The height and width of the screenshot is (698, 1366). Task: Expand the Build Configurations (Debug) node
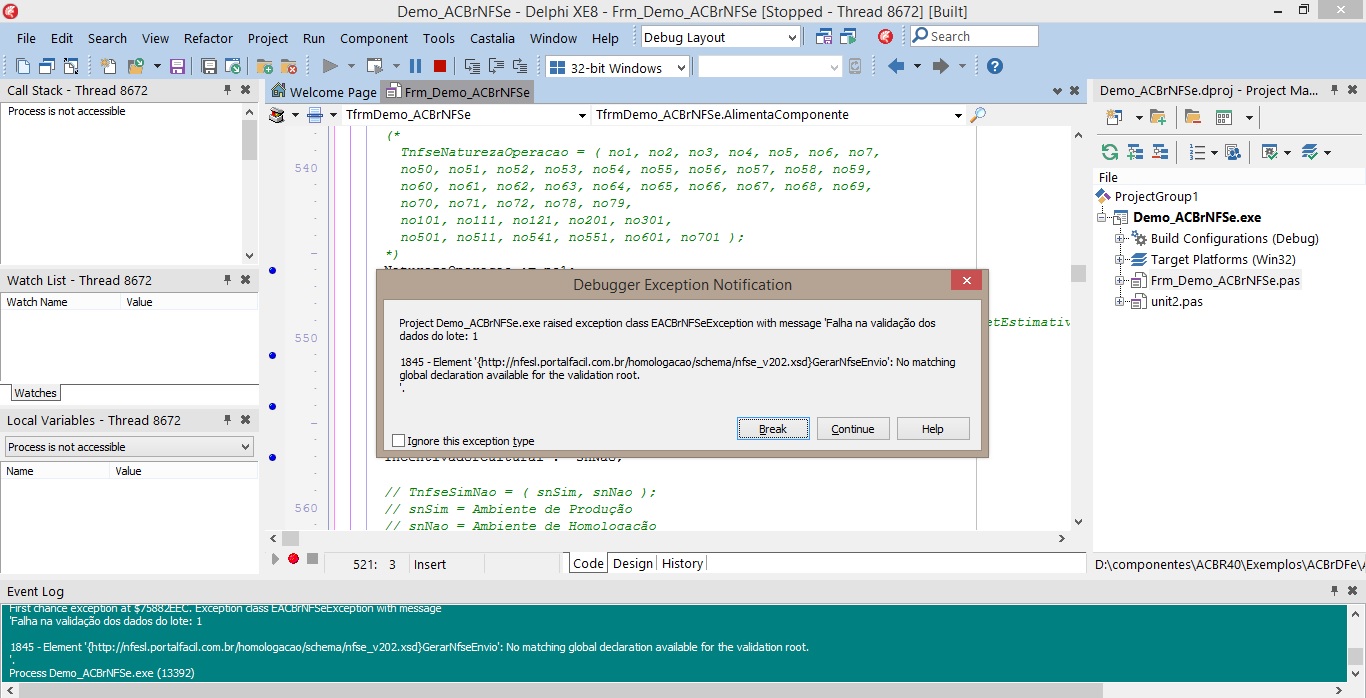tap(1120, 239)
